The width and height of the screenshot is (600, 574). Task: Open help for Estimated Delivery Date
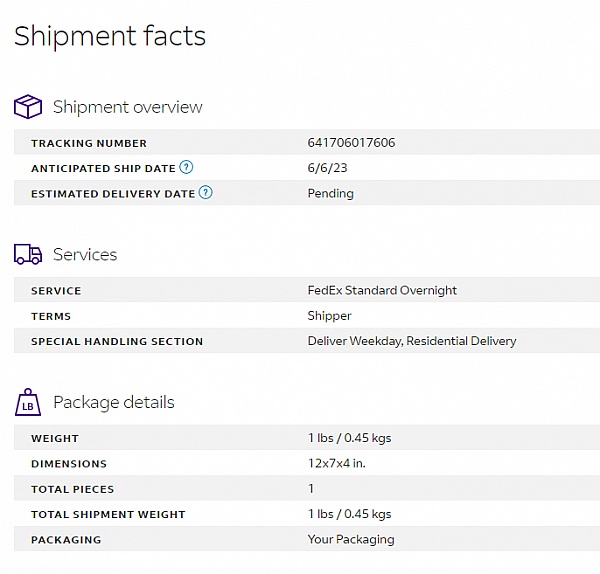pos(206,193)
